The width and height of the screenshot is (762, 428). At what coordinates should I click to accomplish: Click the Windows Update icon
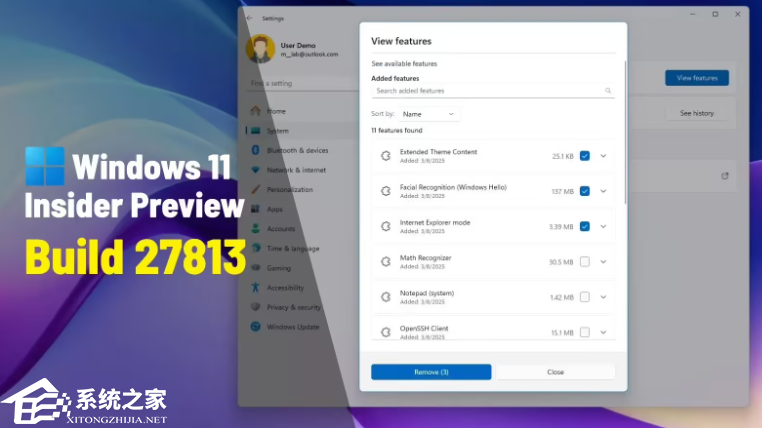point(256,326)
